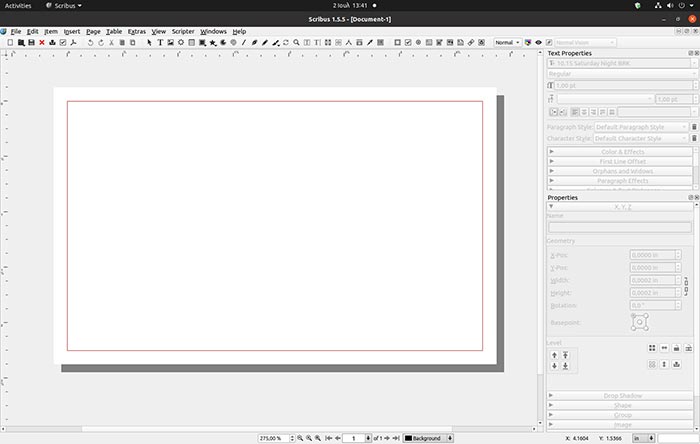700x444 pixels.
Task: Open the Normal Vision dropdown
Action: point(585,42)
